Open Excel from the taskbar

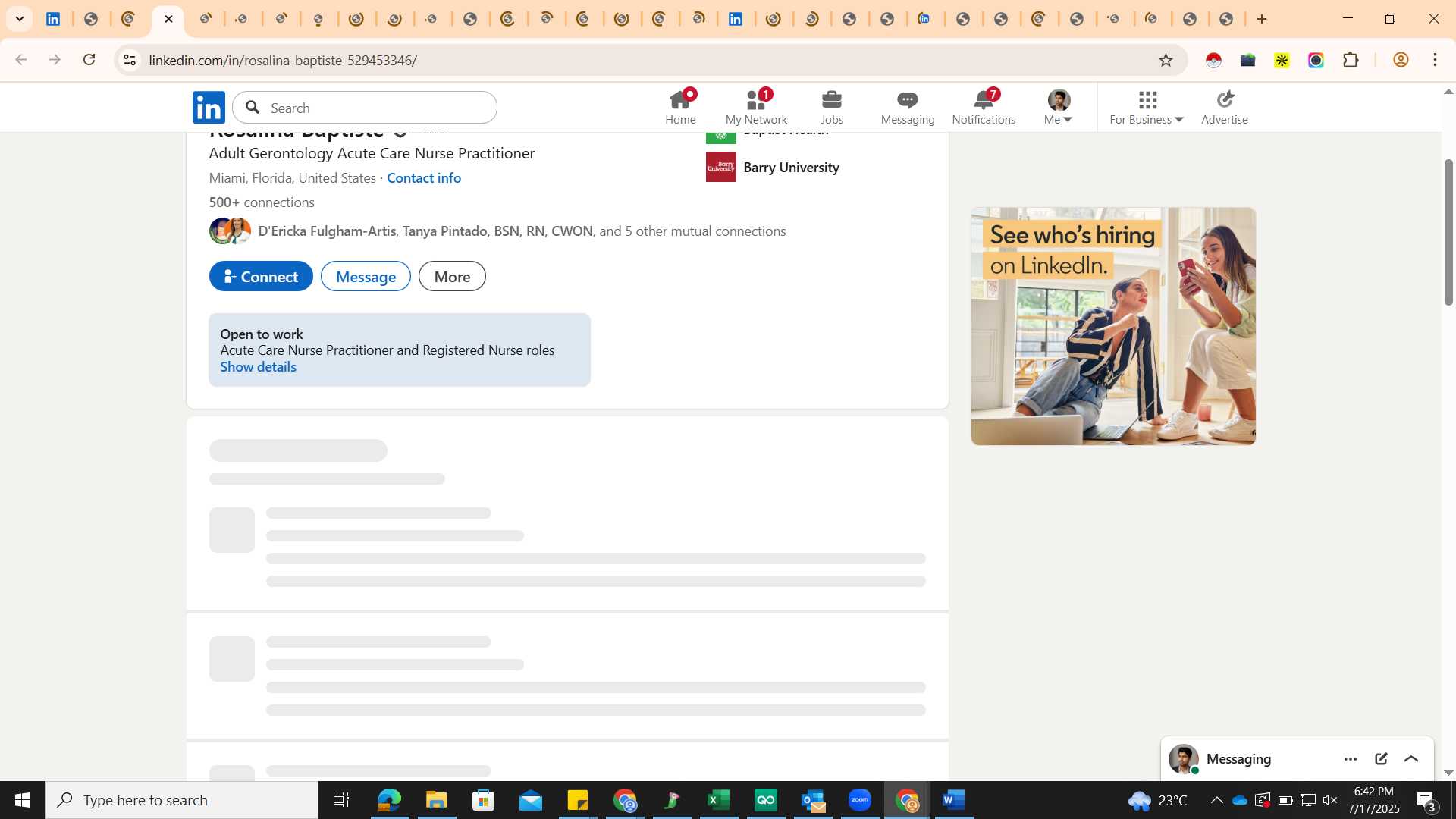pyautogui.click(x=718, y=800)
